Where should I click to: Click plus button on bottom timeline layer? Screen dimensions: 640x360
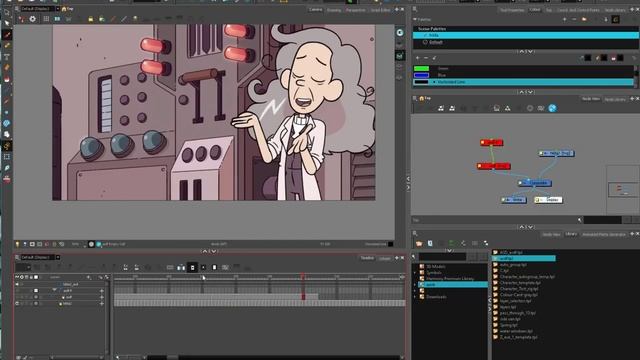pyautogui.click(x=102, y=304)
